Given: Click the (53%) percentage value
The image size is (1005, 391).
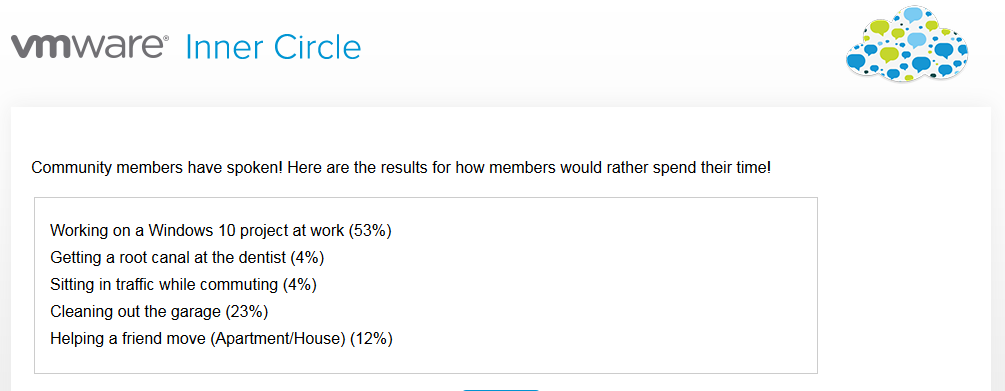Looking at the screenshot, I should [x=370, y=230].
